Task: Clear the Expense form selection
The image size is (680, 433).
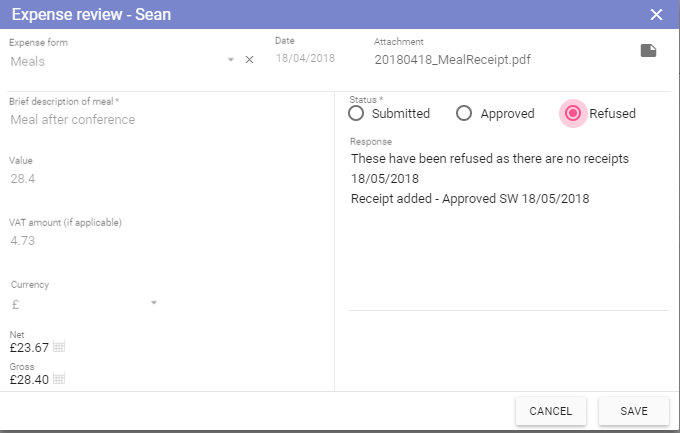Action: (250, 60)
